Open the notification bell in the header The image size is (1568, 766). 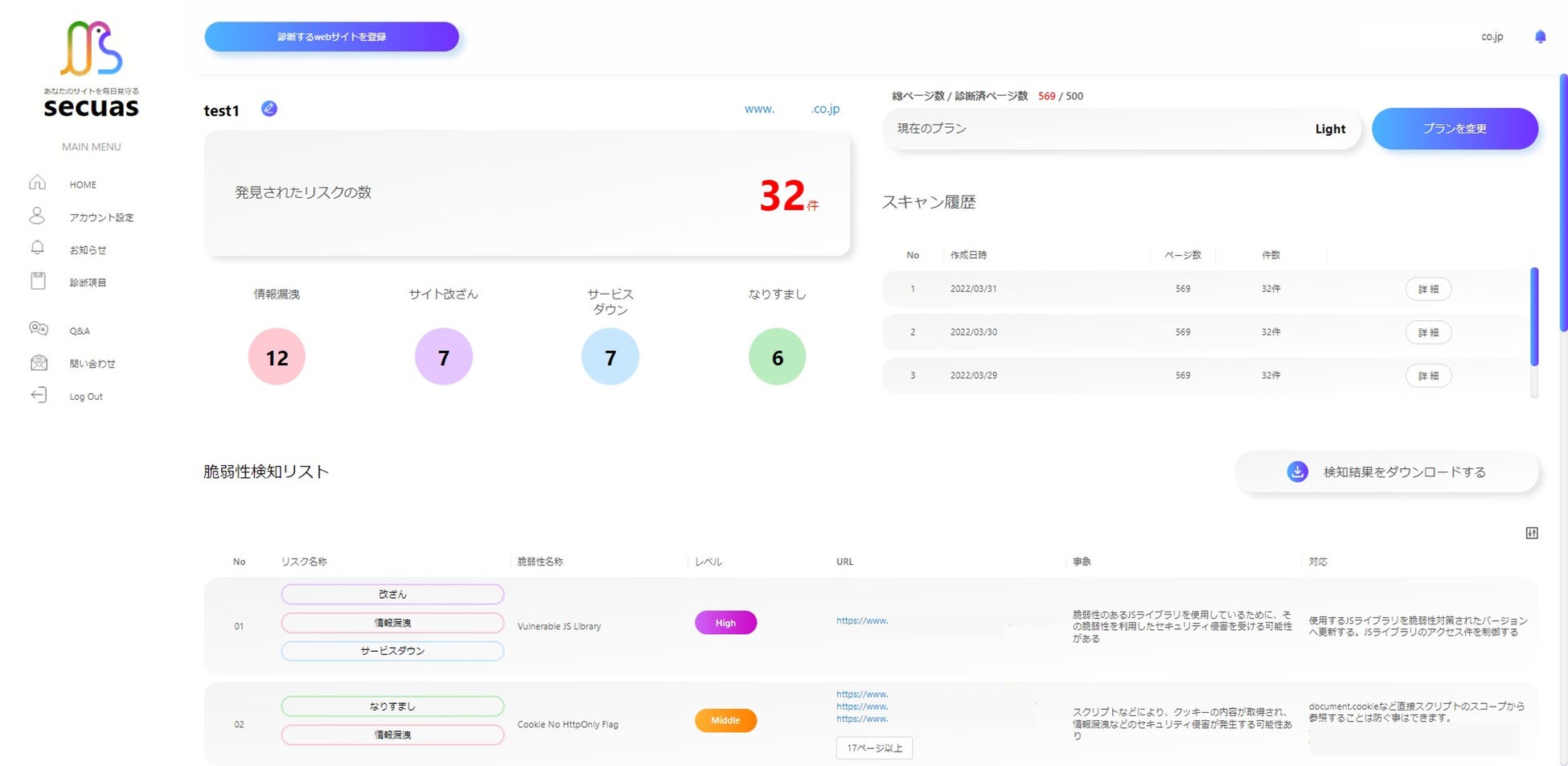pyautogui.click(x=1540, y=36)
